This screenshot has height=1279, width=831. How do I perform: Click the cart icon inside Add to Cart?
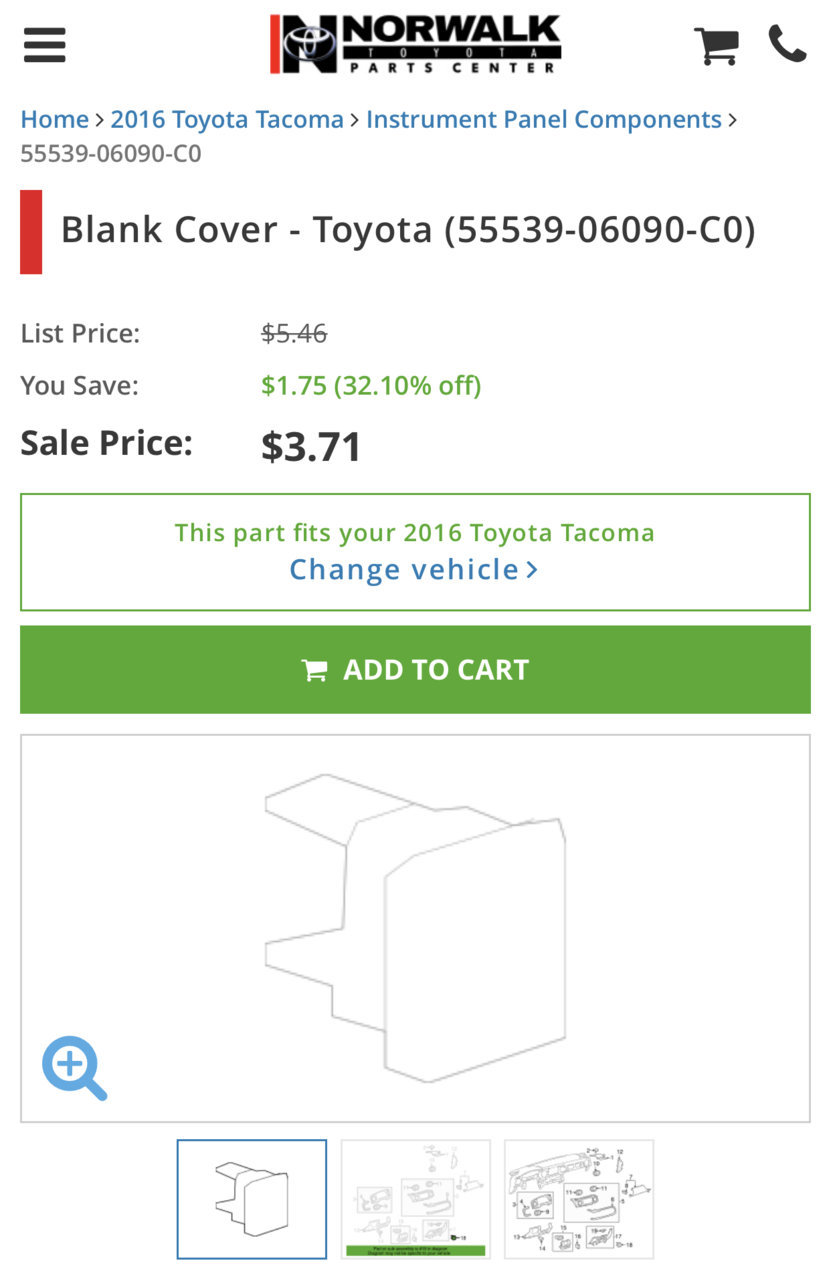315,670
